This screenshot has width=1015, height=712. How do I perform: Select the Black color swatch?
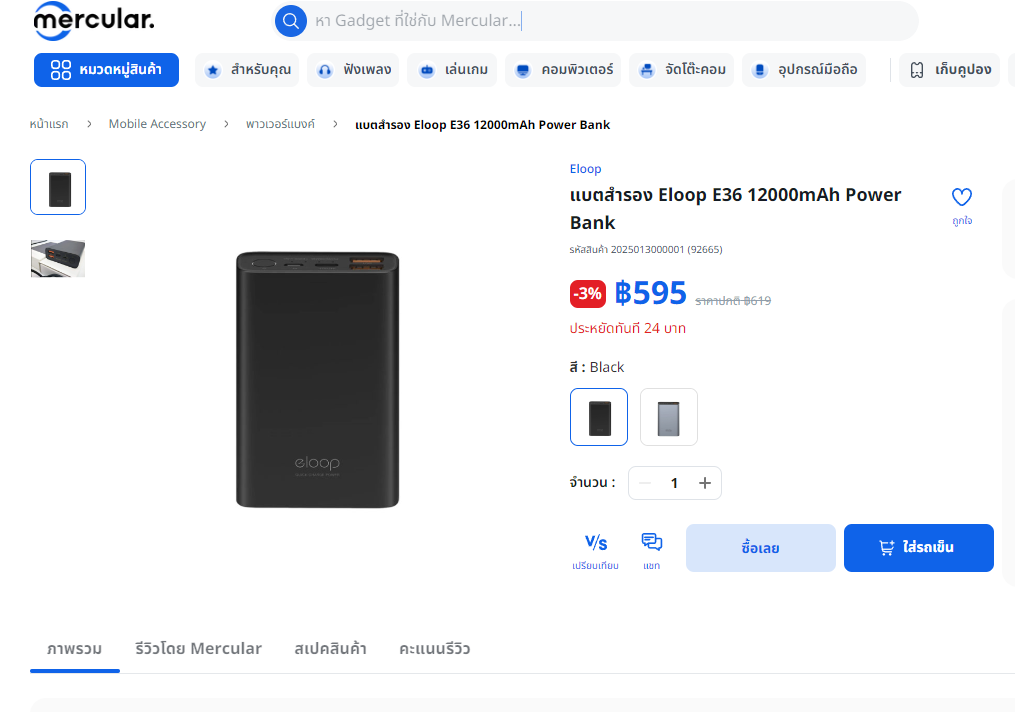pyautogui.click(x=599, y=417)
